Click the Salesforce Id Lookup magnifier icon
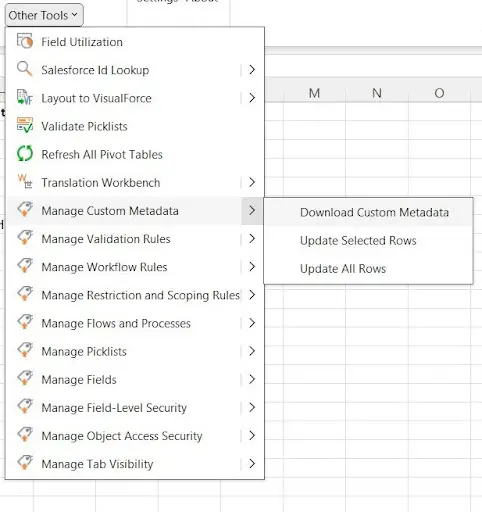 25,69
